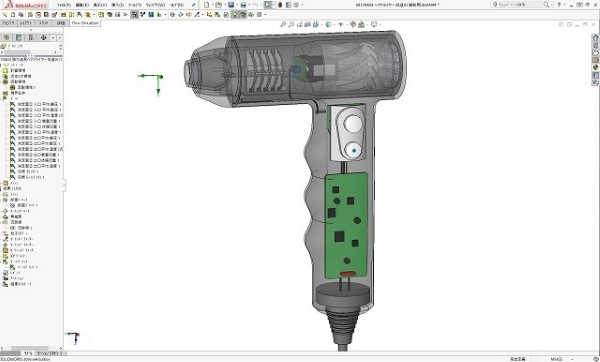Click the Help question mark icon

click(559, 5)
